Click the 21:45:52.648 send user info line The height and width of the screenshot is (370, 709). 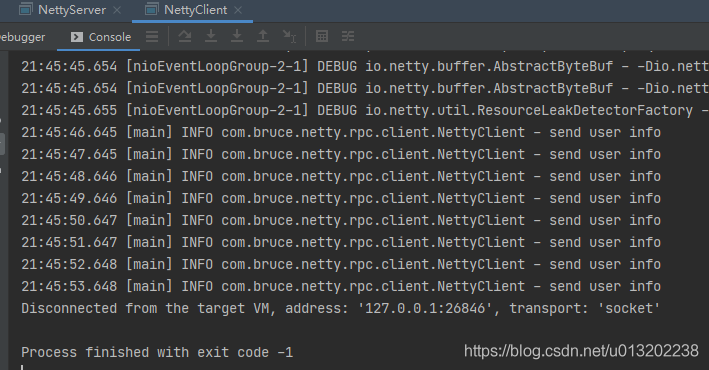pos(341,265)
